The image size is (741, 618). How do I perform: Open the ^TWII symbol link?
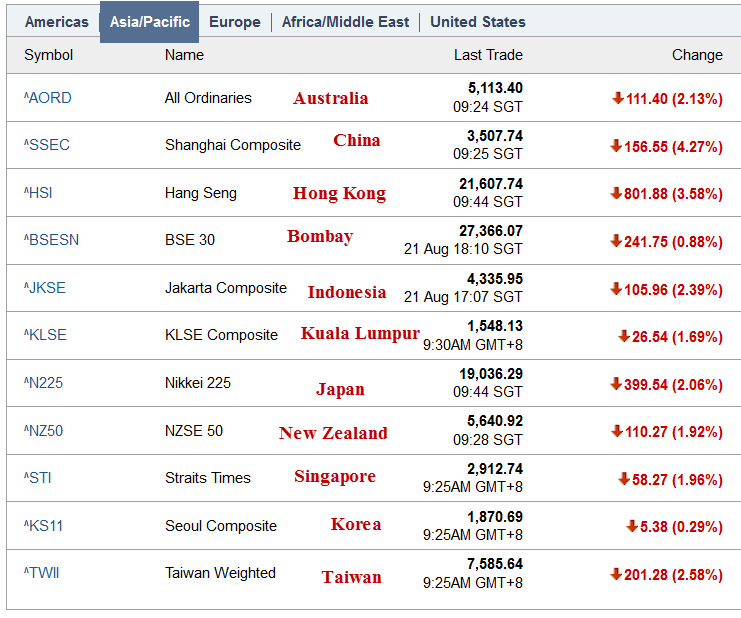click(43, 573)
